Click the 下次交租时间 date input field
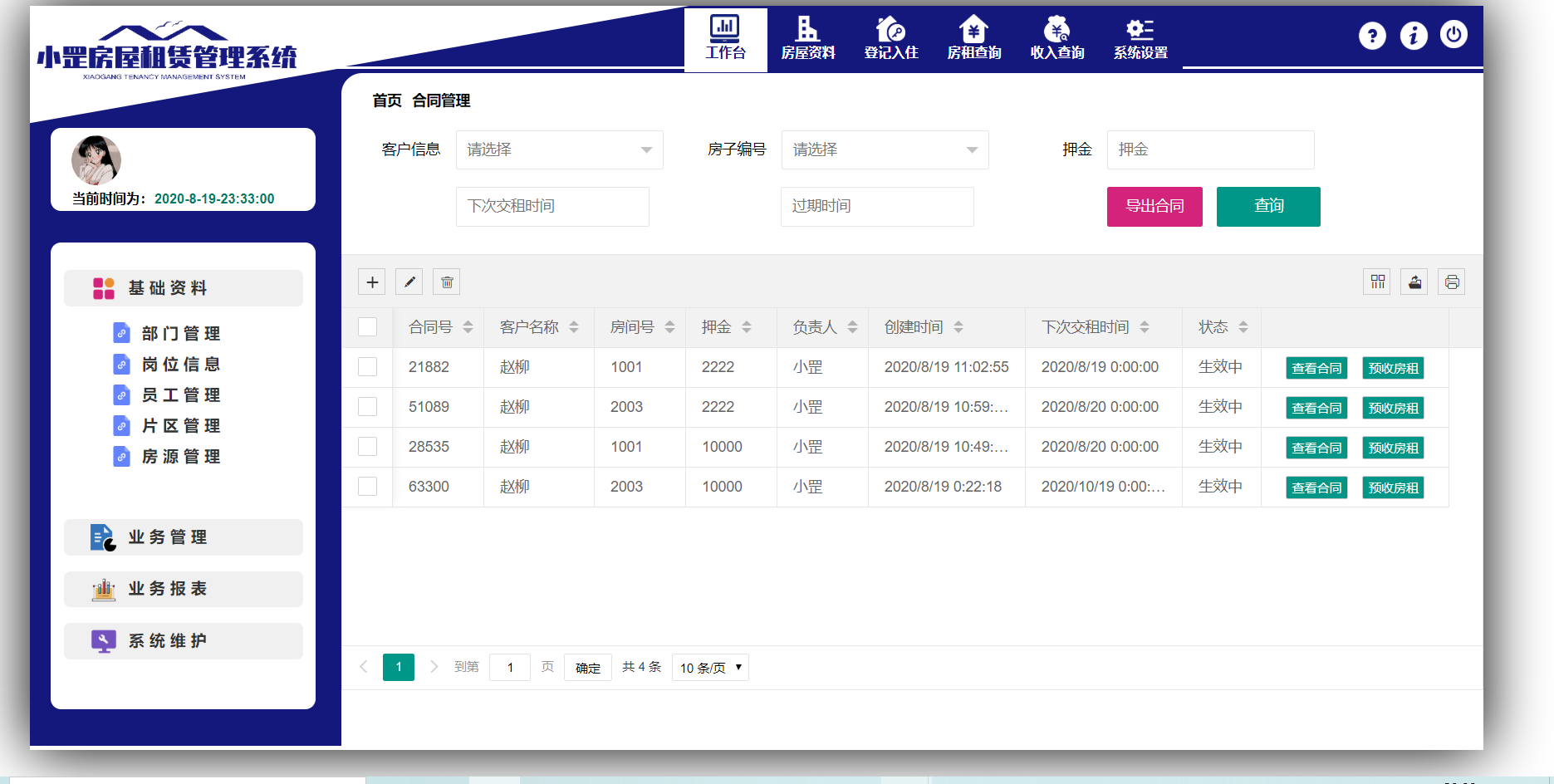This screenshot has height=784, width=1554. pyautogui.click(x=551, y=207)
